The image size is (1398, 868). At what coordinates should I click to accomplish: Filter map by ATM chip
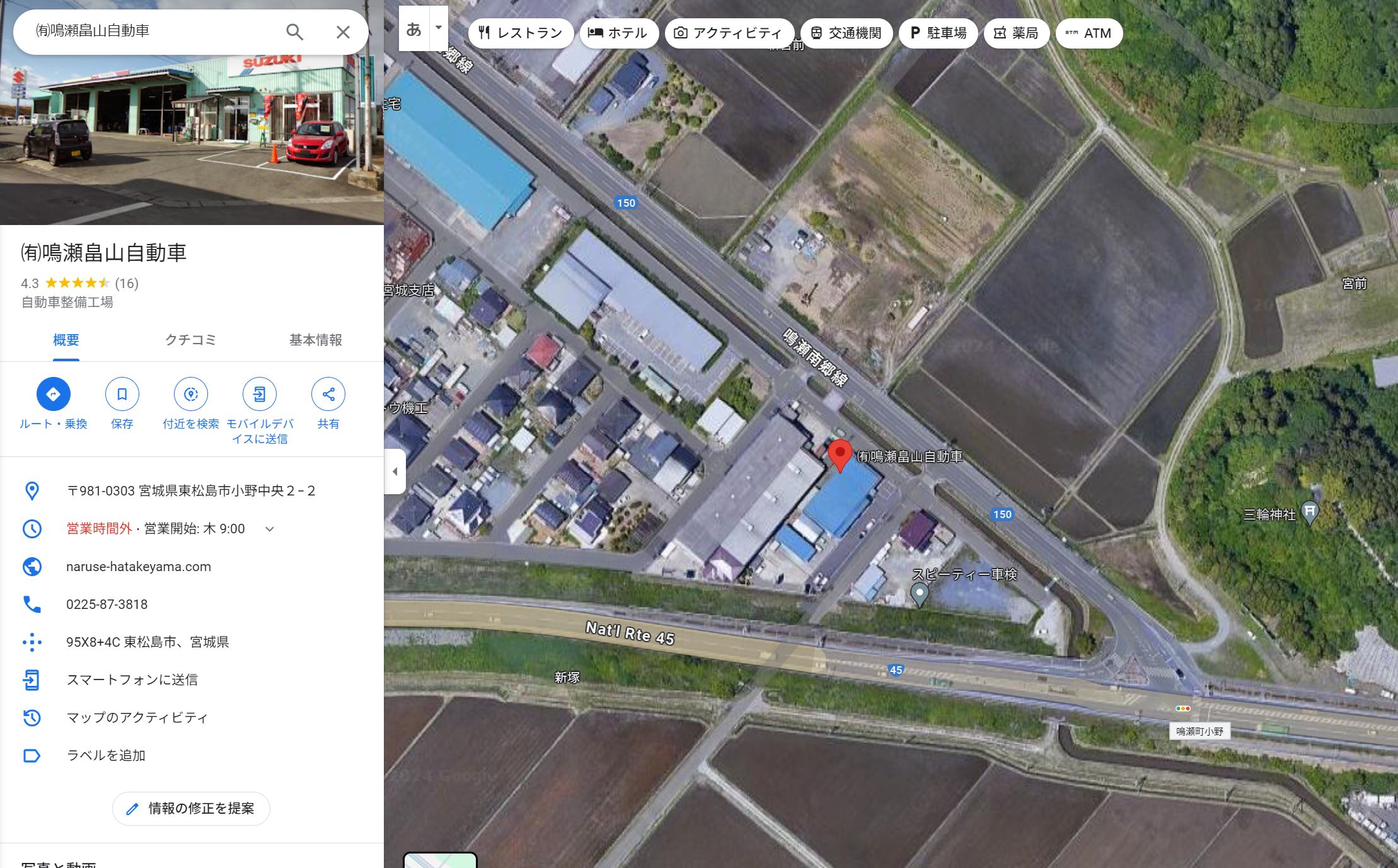coord(1089,33)
